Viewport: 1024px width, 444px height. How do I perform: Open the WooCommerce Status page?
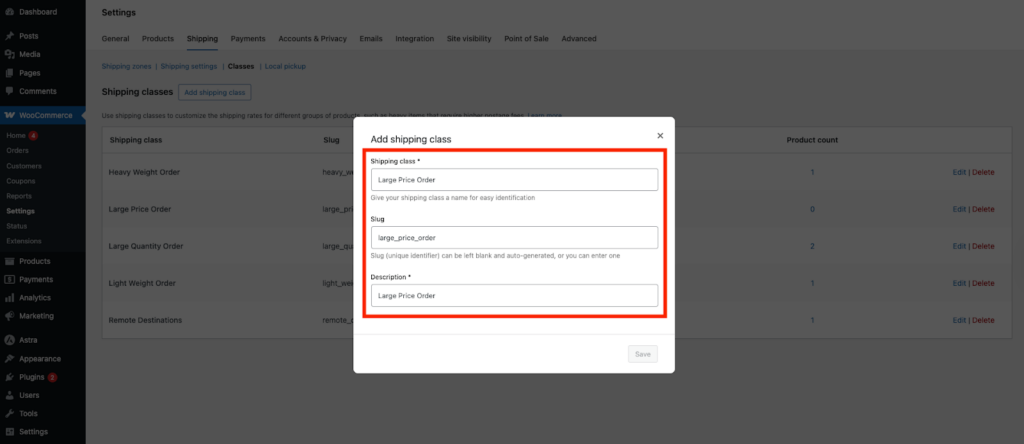(x=17, y=226)
